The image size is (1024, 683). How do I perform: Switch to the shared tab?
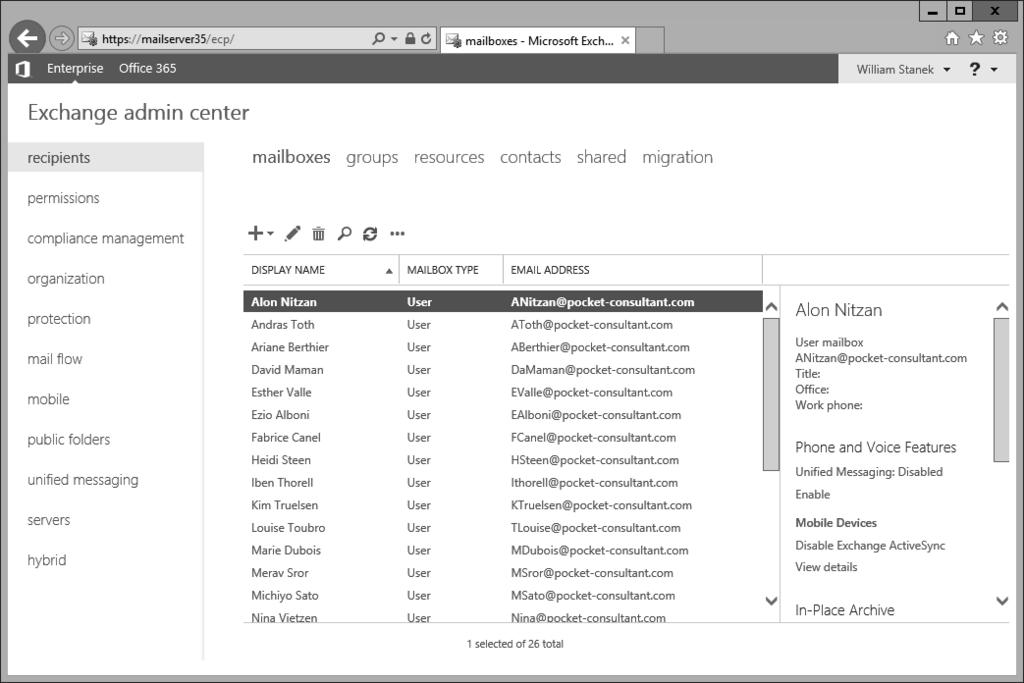[x=601, y=157]
